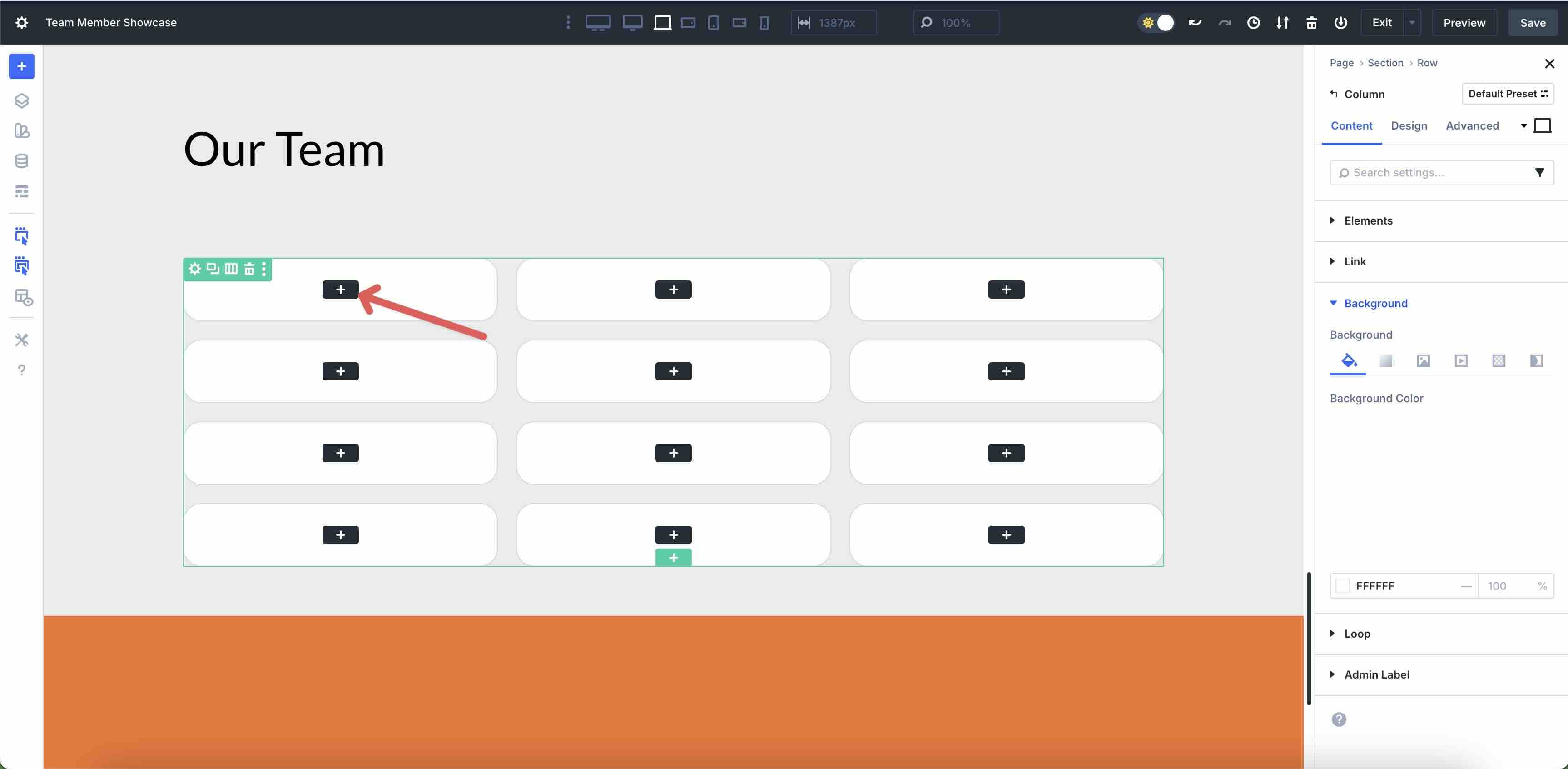Viewport: 1568px width, 769px height.
Task: Duplicate the row using the green toolbar icon
Action: [212, 269]
